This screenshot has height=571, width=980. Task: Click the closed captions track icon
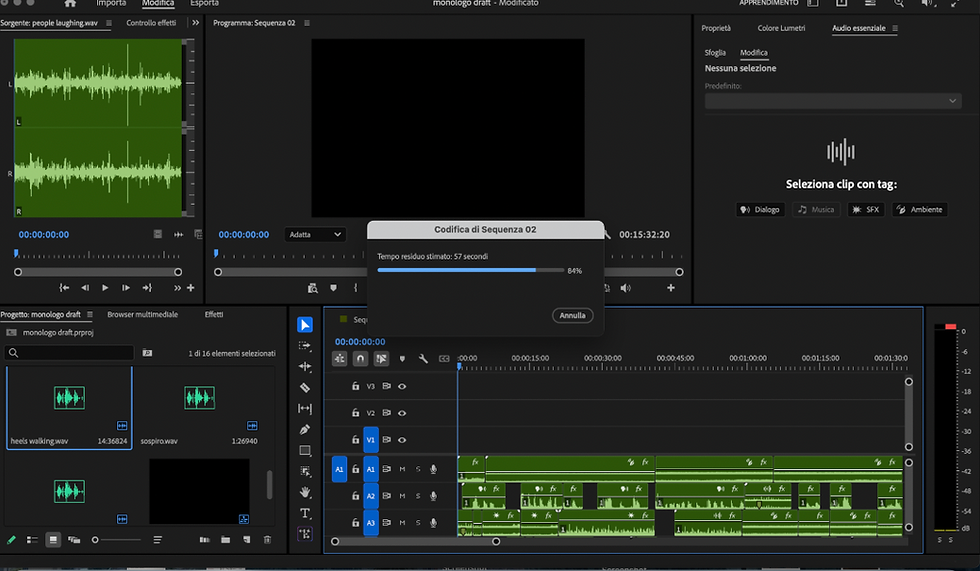[x=444, y=359]
